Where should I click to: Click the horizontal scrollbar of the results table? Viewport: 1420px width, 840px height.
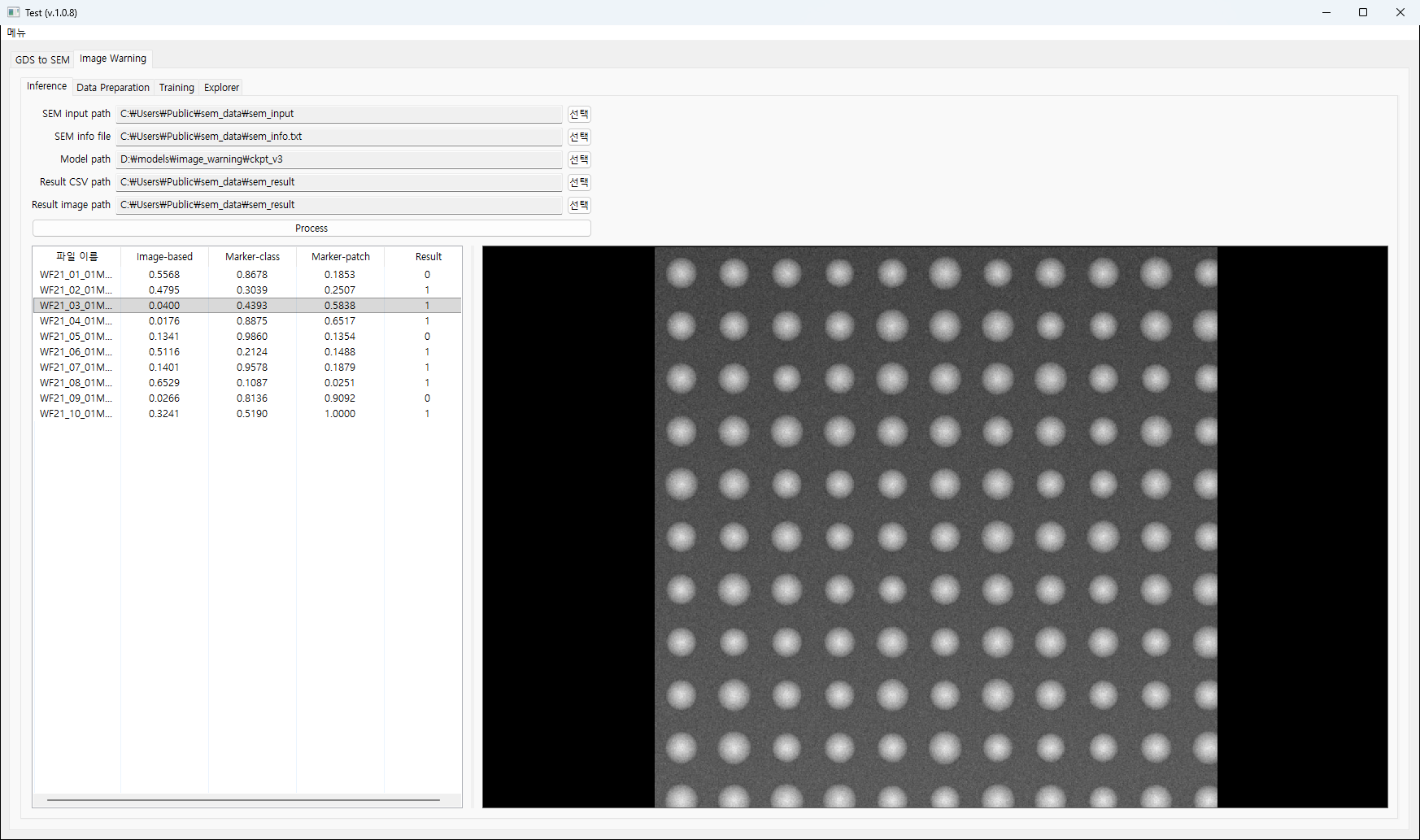point(243,800)
